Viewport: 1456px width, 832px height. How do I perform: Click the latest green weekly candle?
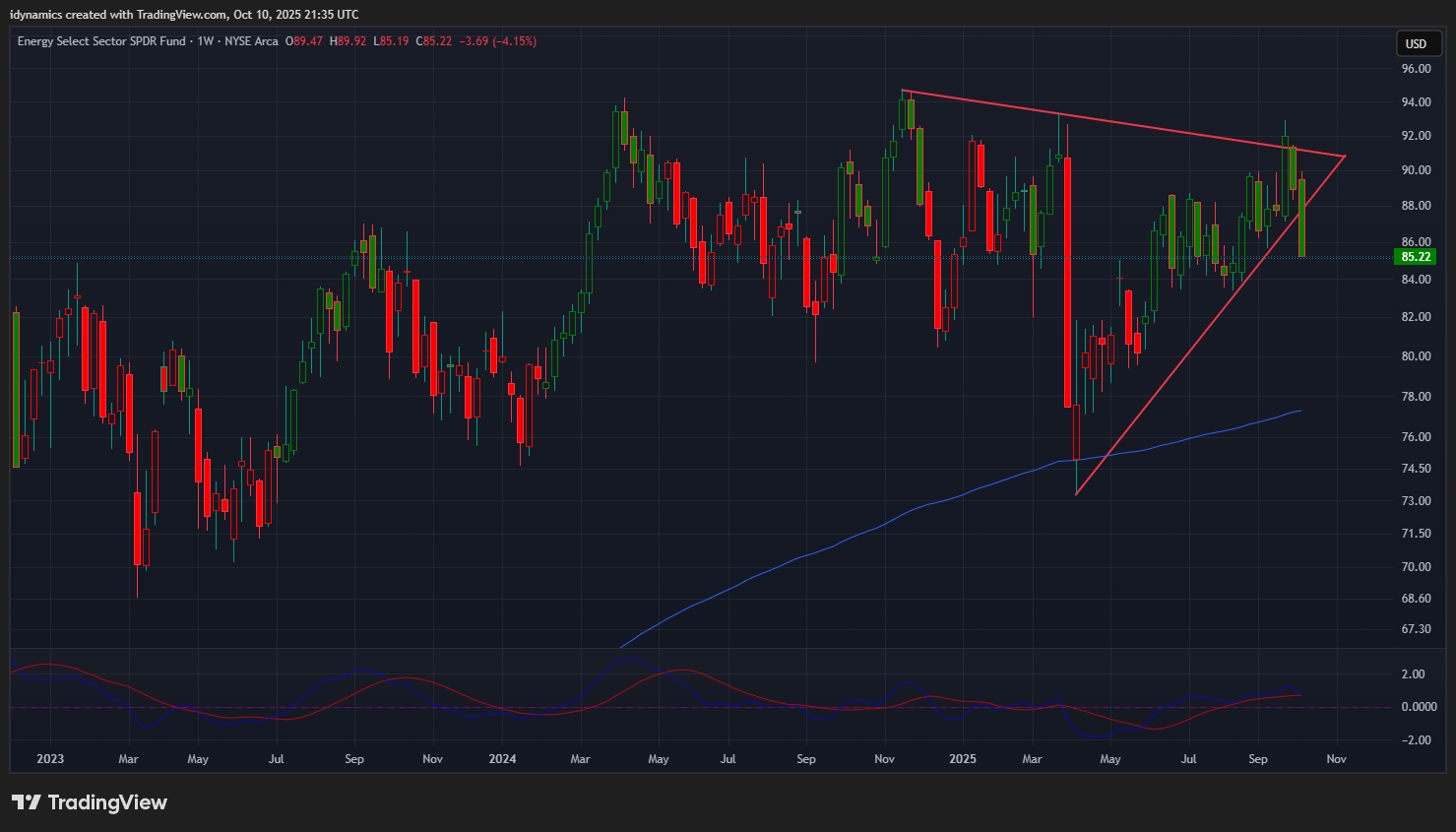(1301, 217)
